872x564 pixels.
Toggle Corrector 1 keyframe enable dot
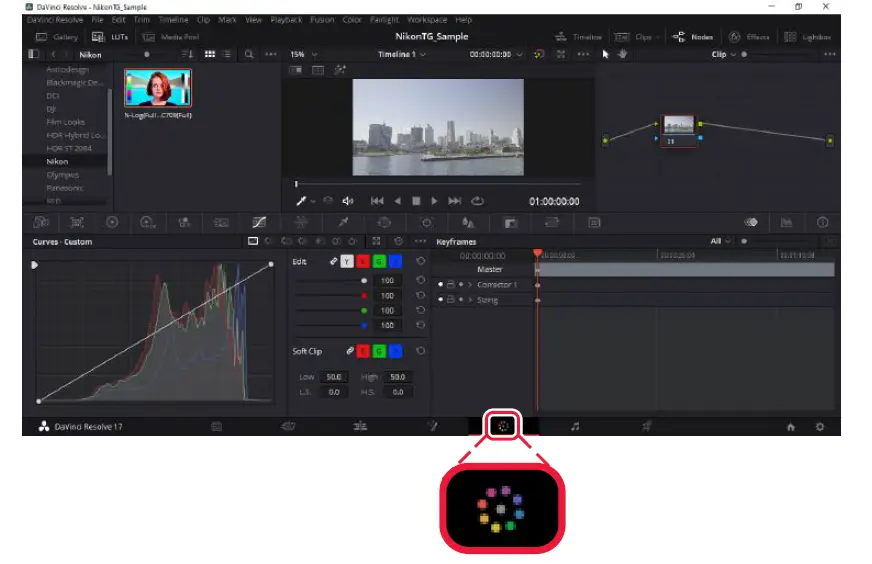pyautogui.click(x=440, y=285)
